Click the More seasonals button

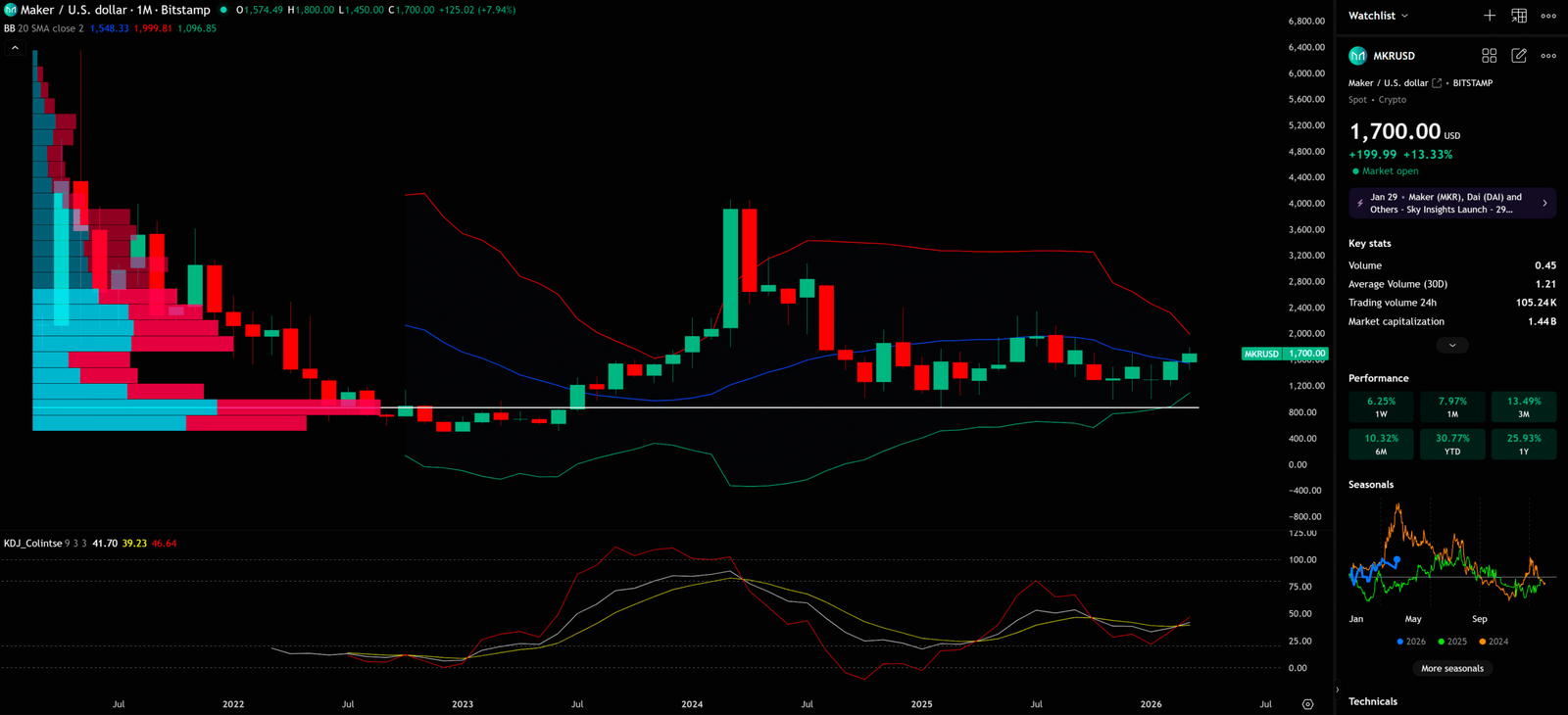pos(1452,669)
